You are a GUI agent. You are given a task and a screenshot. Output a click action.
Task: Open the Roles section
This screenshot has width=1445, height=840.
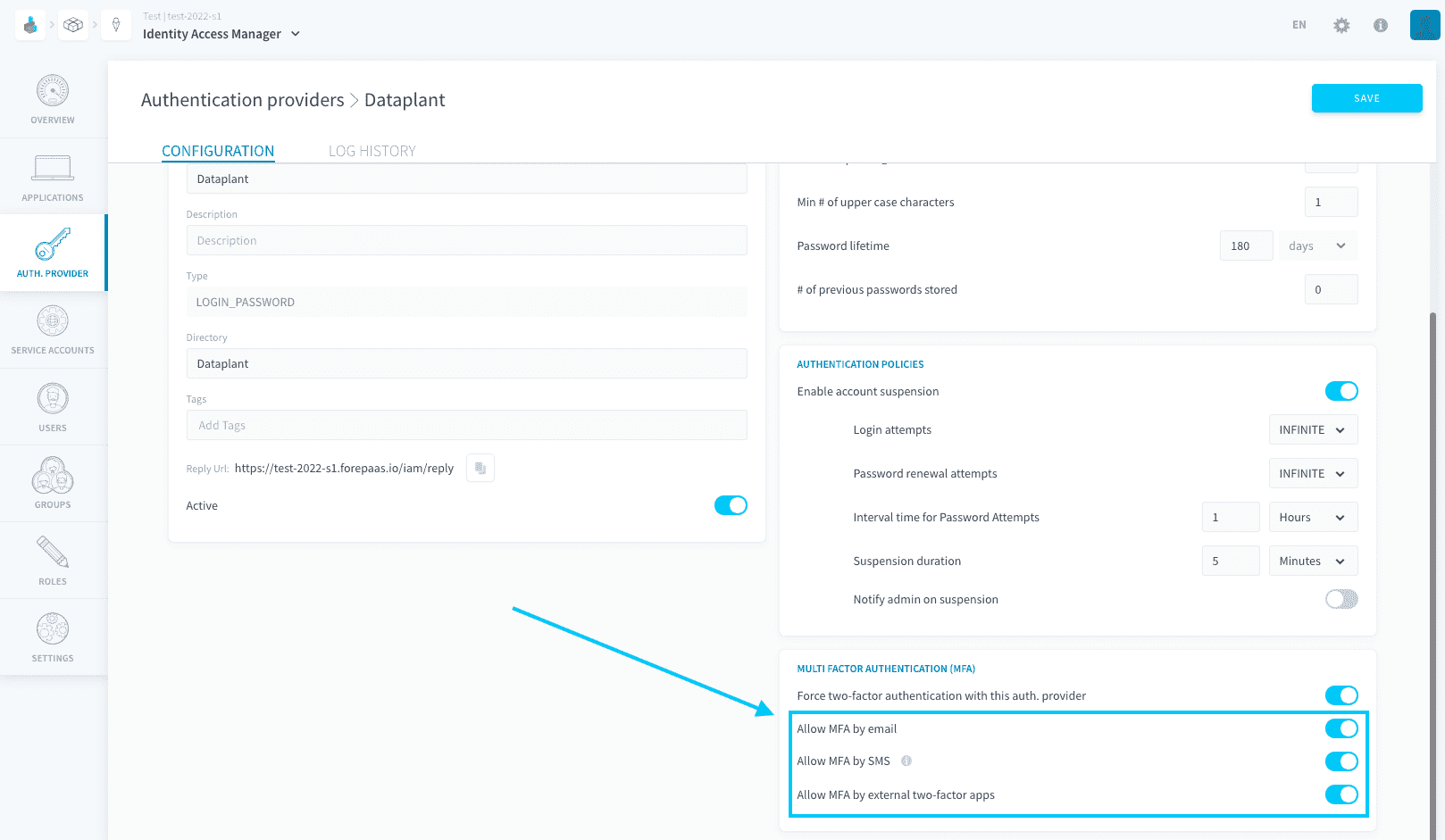click(53, 560)
